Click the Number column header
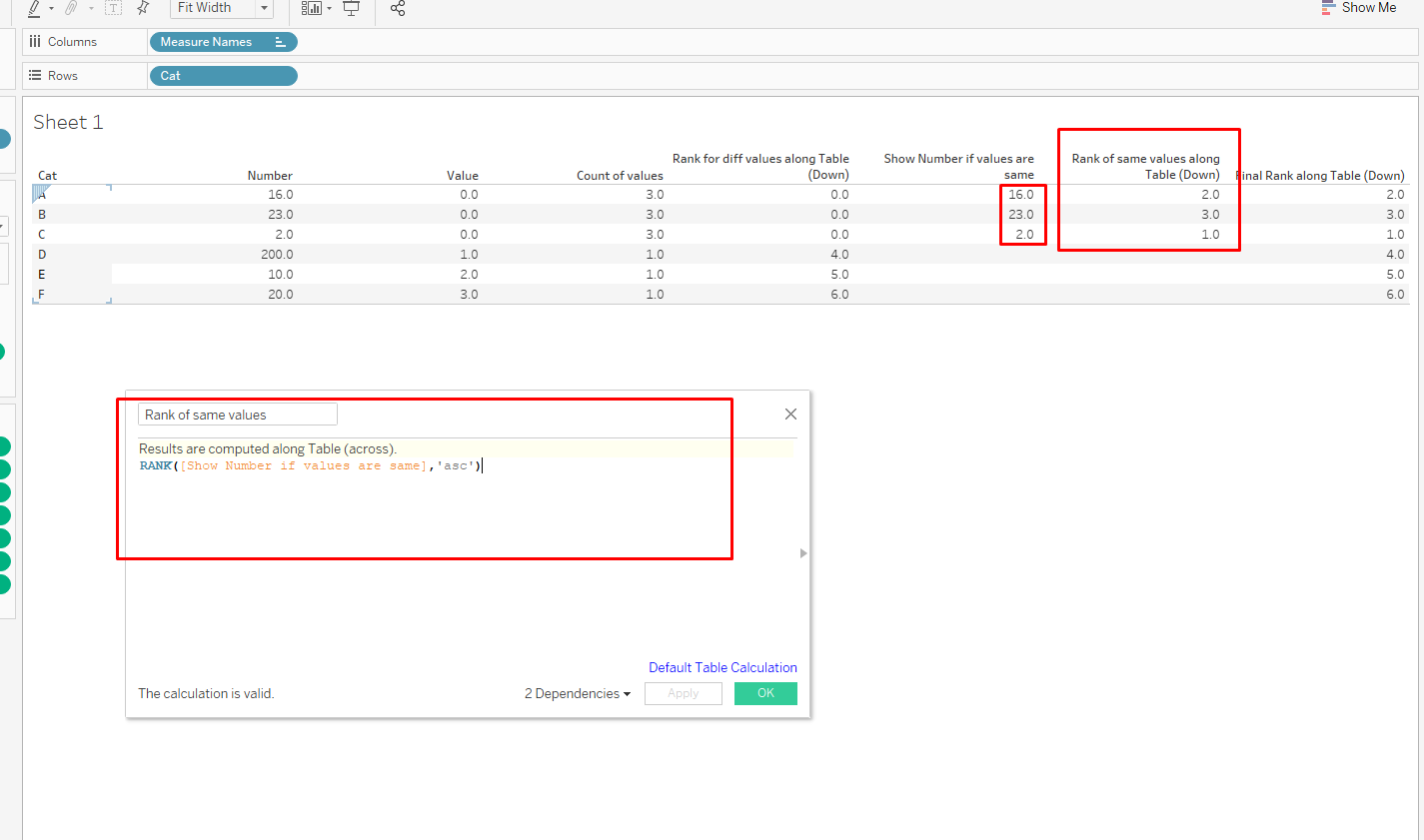 270,176
